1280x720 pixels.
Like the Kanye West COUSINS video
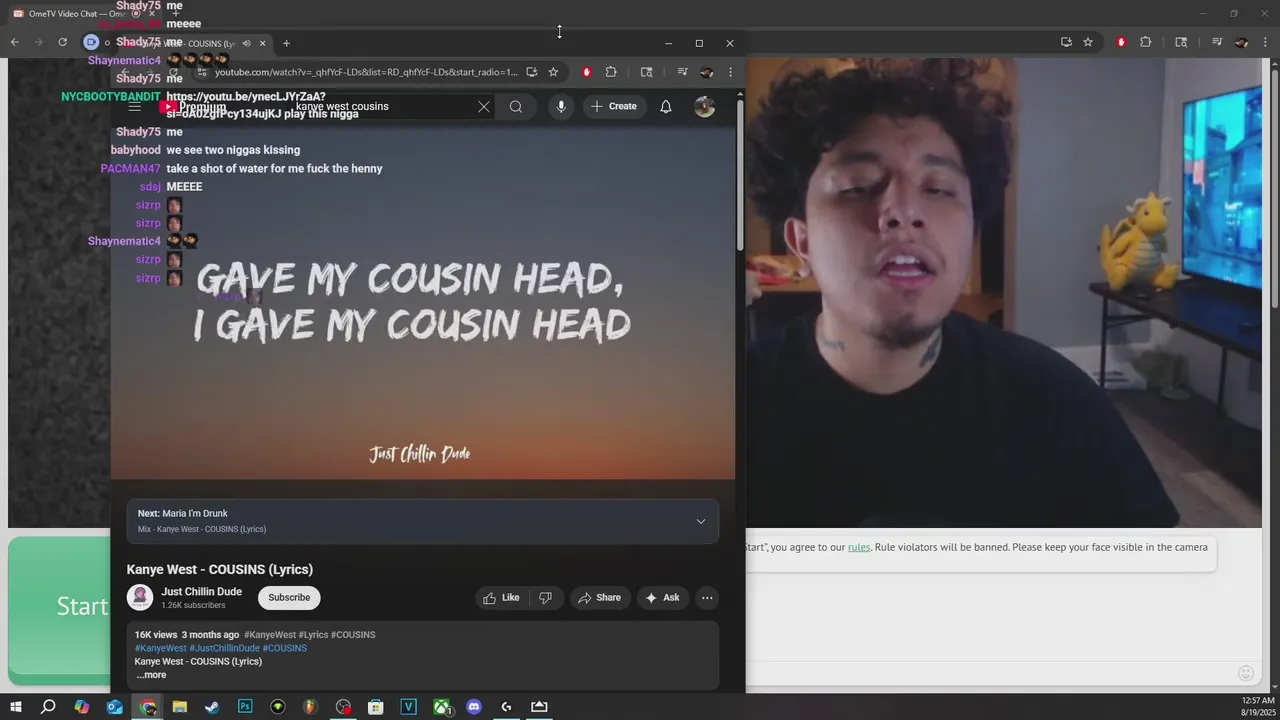pyautogui.click(x=502, y=598)
